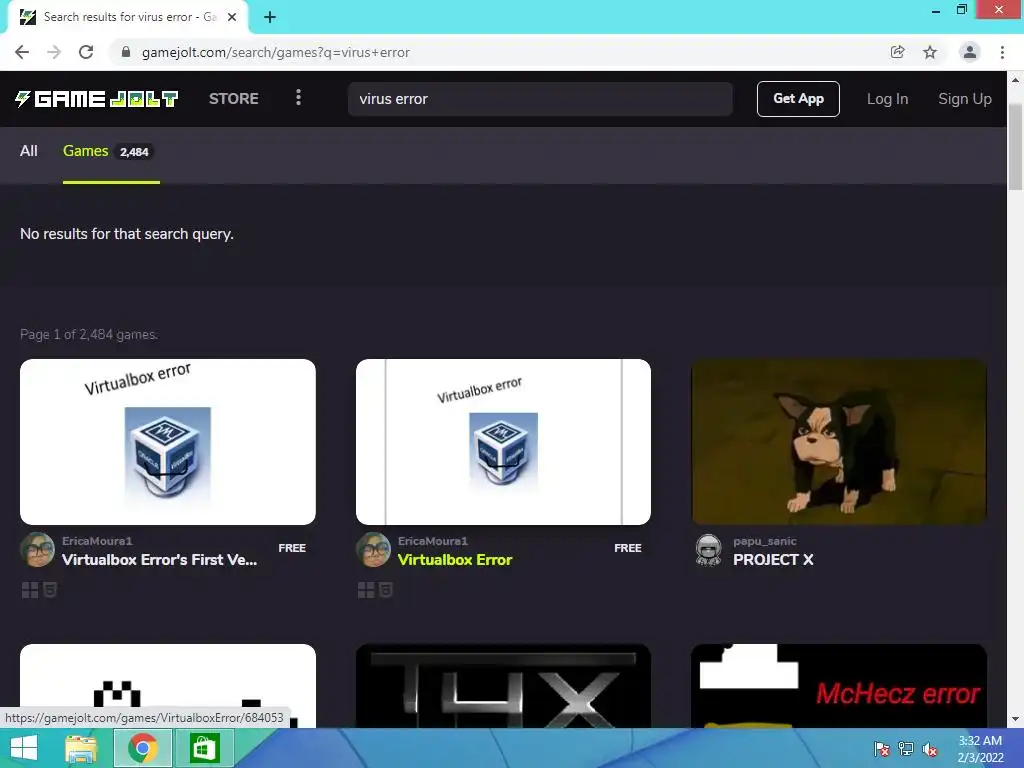Open File Explorer from the taskbar
Viewport: 1024px width, 768px height.
81,748
